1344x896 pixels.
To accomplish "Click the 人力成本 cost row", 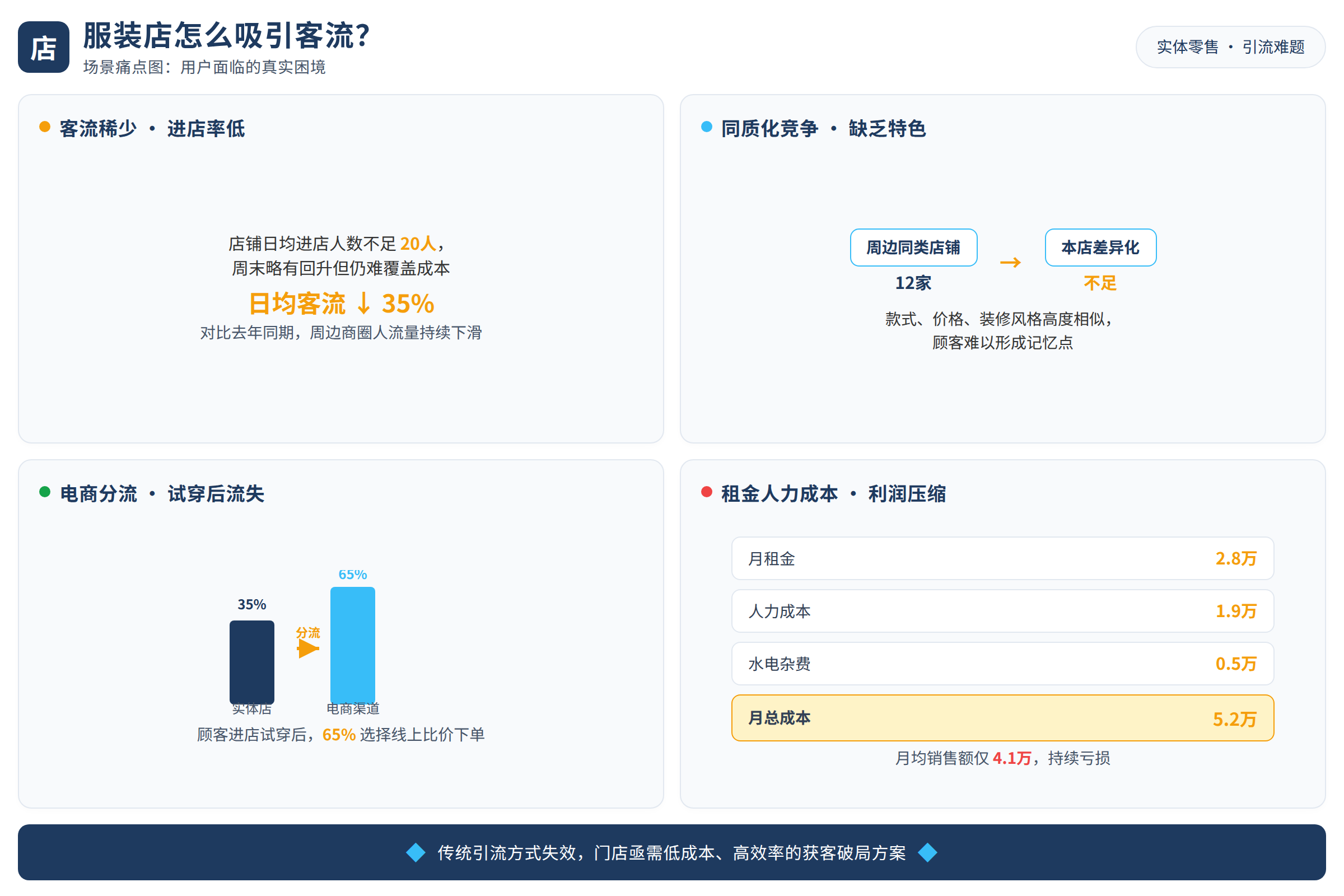I will 1002,611.
